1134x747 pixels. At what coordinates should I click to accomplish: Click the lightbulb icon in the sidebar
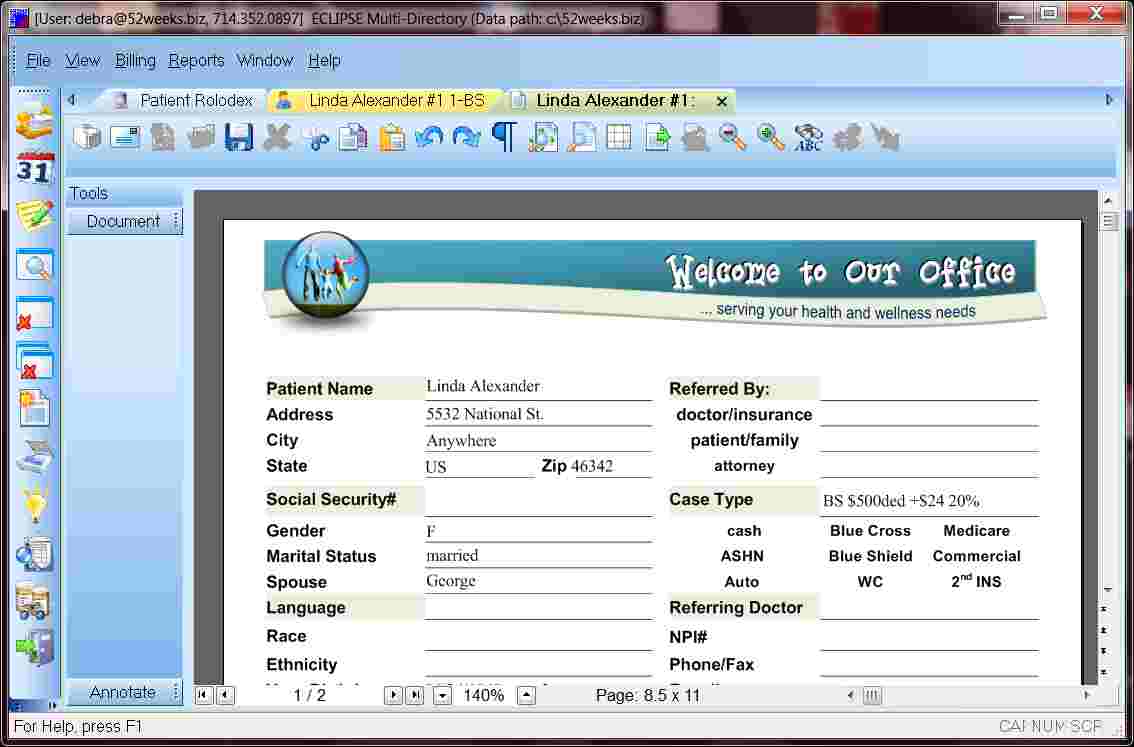tap(31, 503)
